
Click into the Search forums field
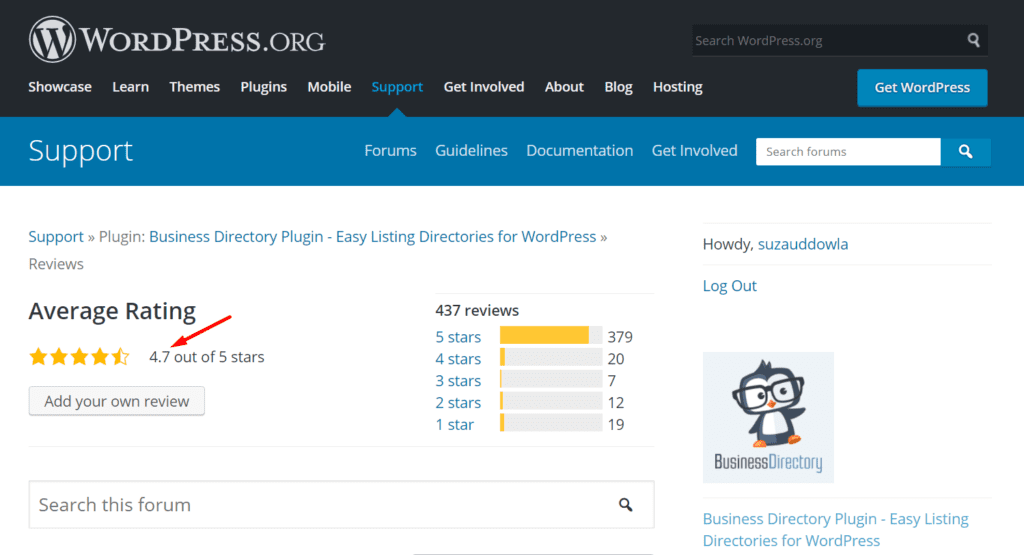point(847,152)
